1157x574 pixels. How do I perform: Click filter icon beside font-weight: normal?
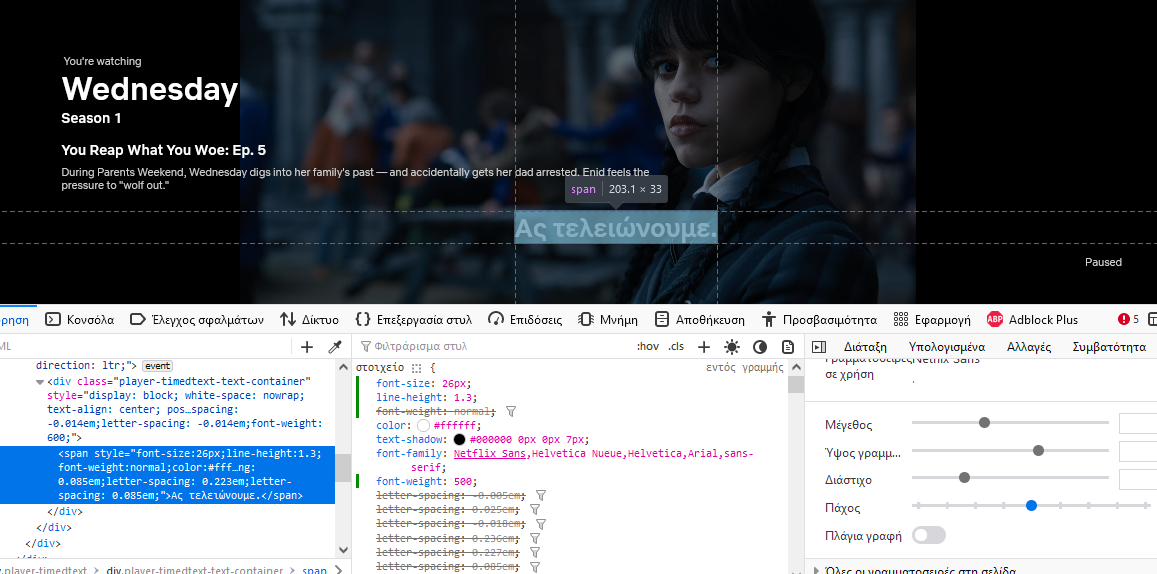pyautogui.click(x=511, y=411)
